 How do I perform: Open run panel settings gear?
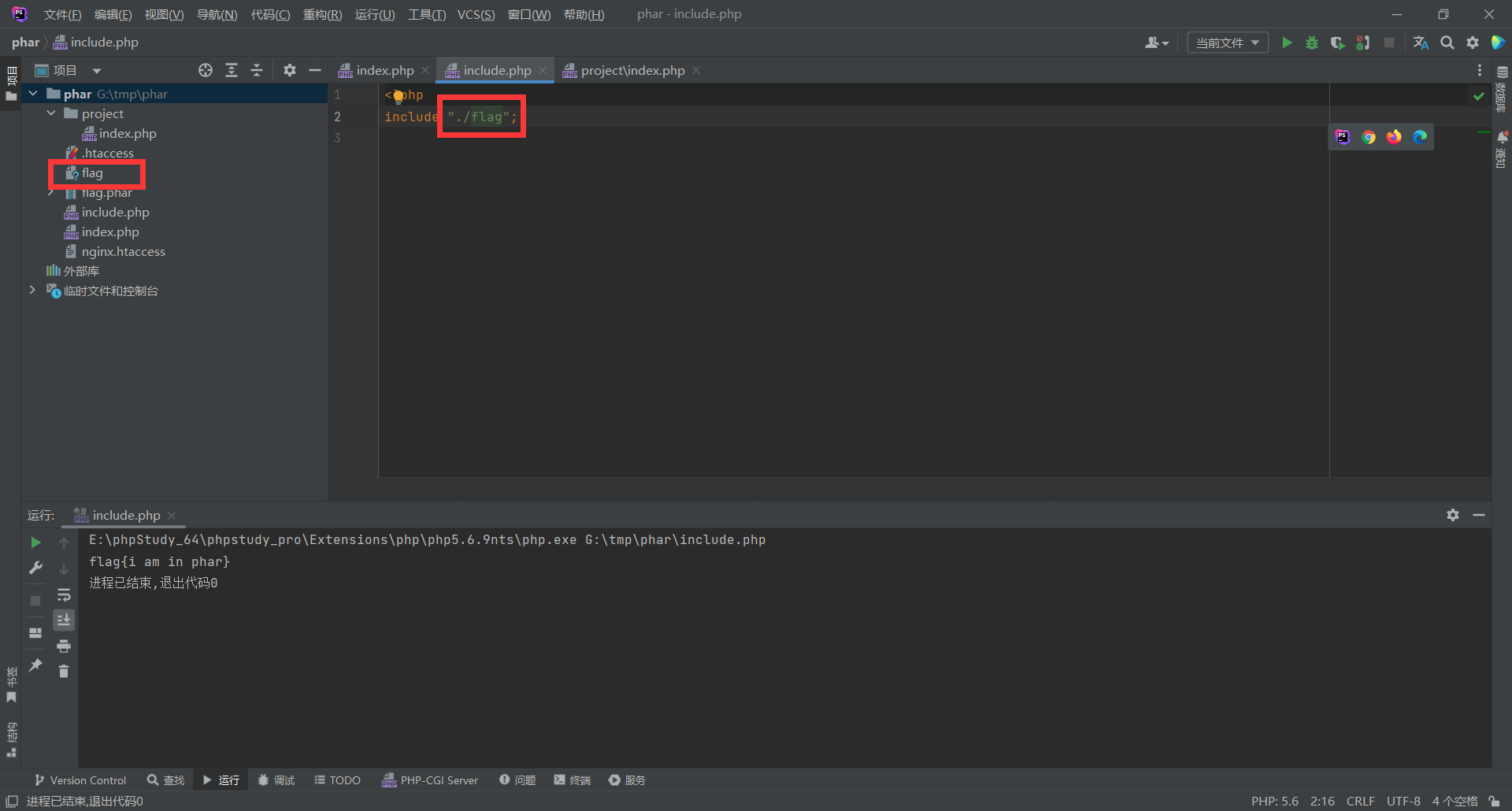pos(1453,515)
